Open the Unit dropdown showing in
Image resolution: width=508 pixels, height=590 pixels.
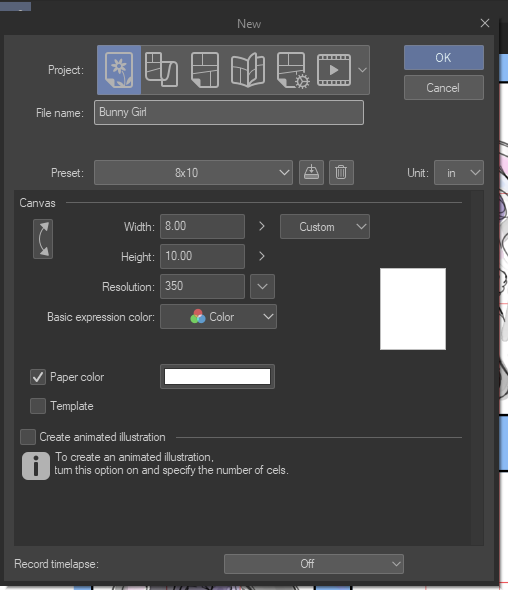click(459, 173)
